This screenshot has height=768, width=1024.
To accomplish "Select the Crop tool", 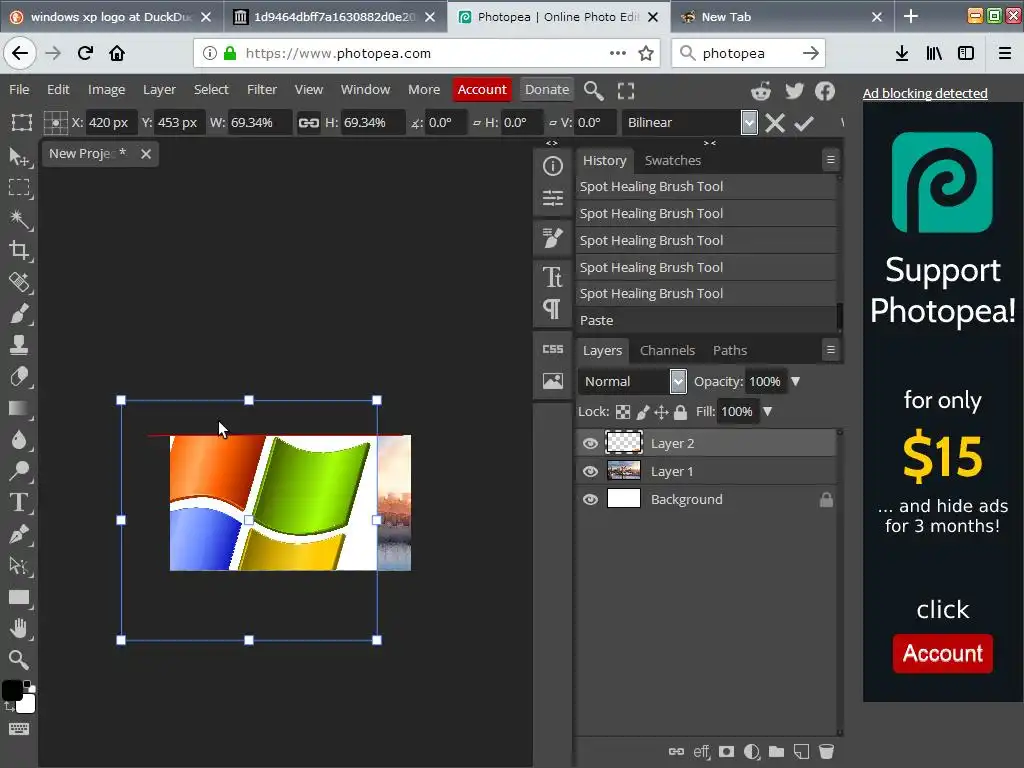I will 19,251.
